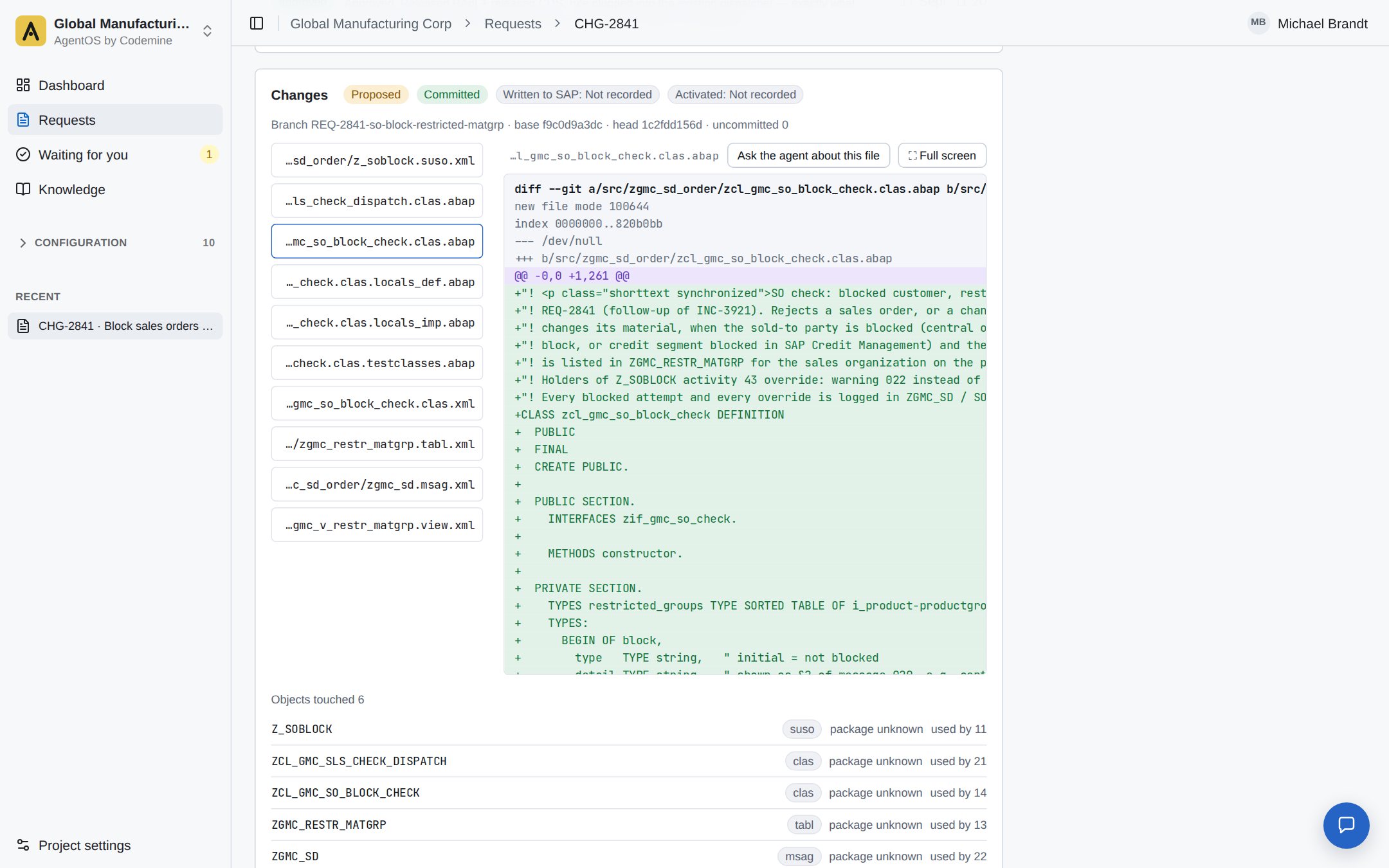1389x868 pixels.
Task: Open recent item CHG-2841 Block sales orders
Action: click(x=115, y=326)
